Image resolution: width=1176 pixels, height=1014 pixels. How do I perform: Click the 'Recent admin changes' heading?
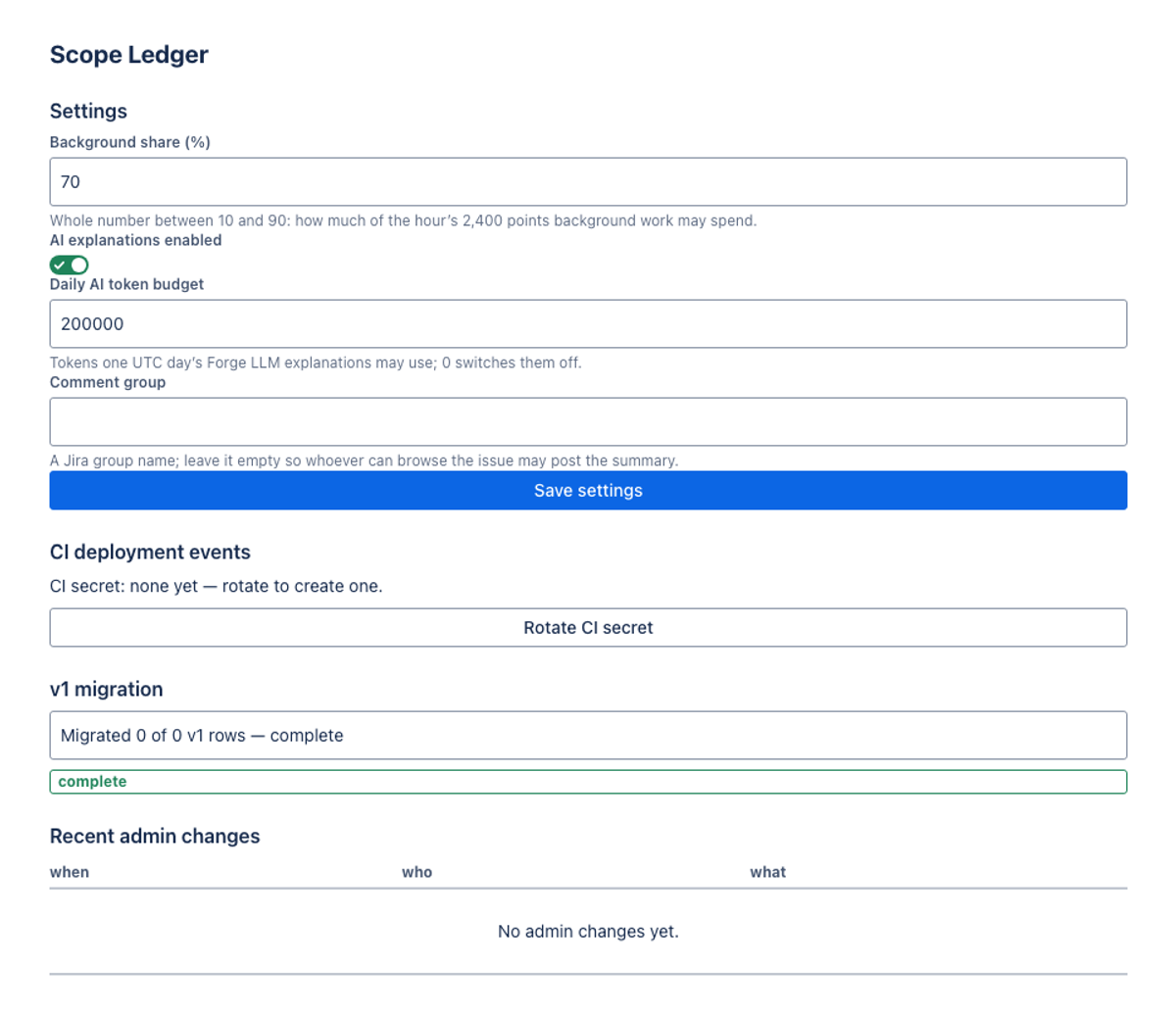coord(155,836)
